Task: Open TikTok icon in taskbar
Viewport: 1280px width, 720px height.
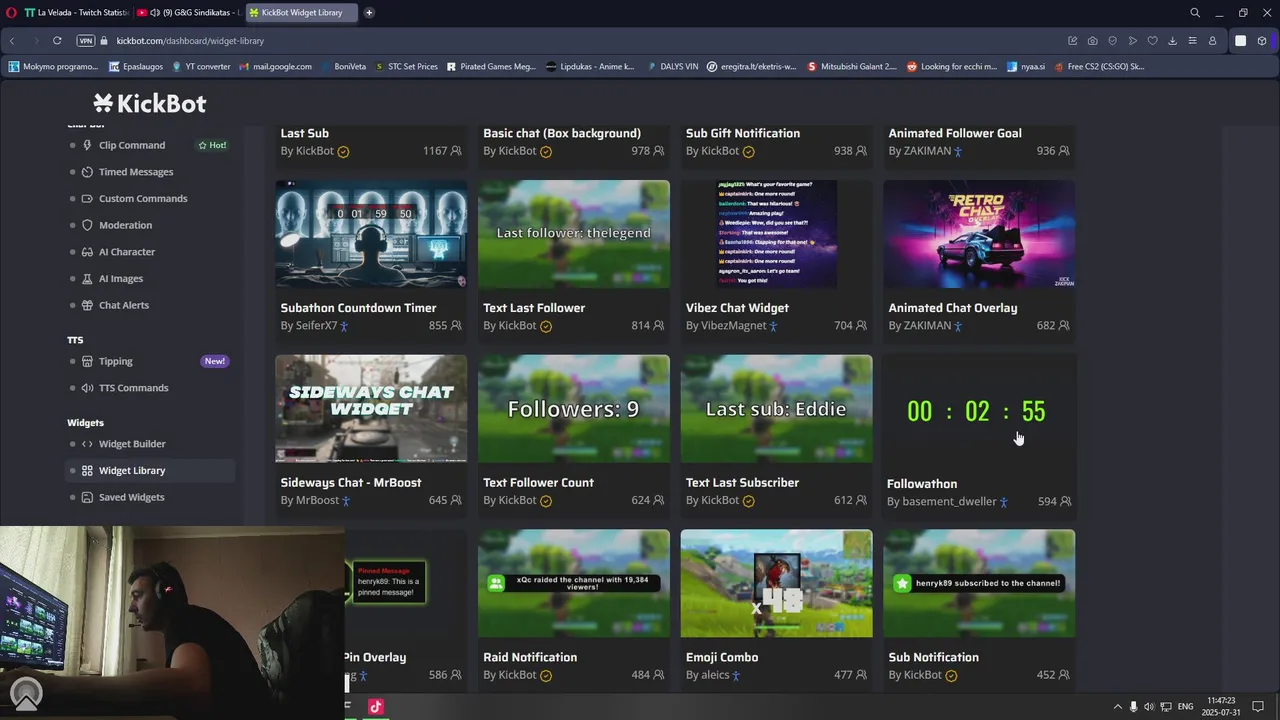Action: pos(376,706)
